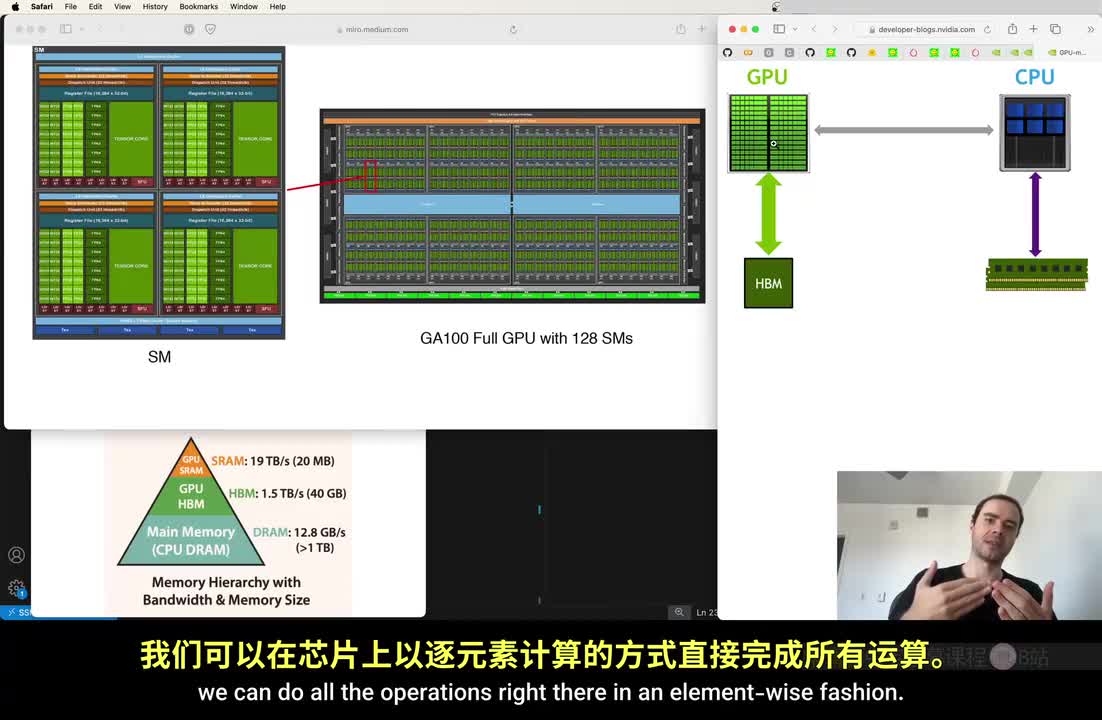Viewport: 1102px width, 720px height.
Task: Click the GA100 full GPU diagram image
Action: pos(512,206)
